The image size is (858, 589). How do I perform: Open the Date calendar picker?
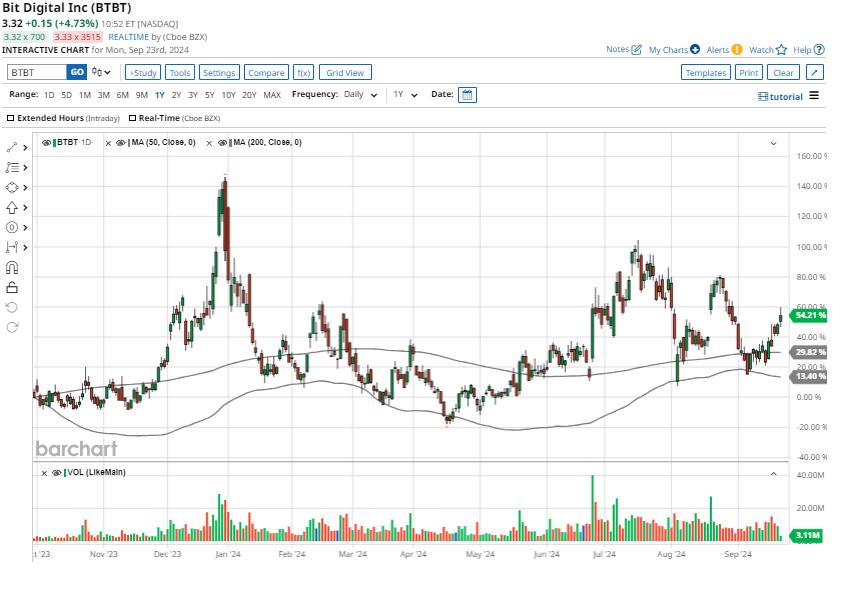(467, 95)
